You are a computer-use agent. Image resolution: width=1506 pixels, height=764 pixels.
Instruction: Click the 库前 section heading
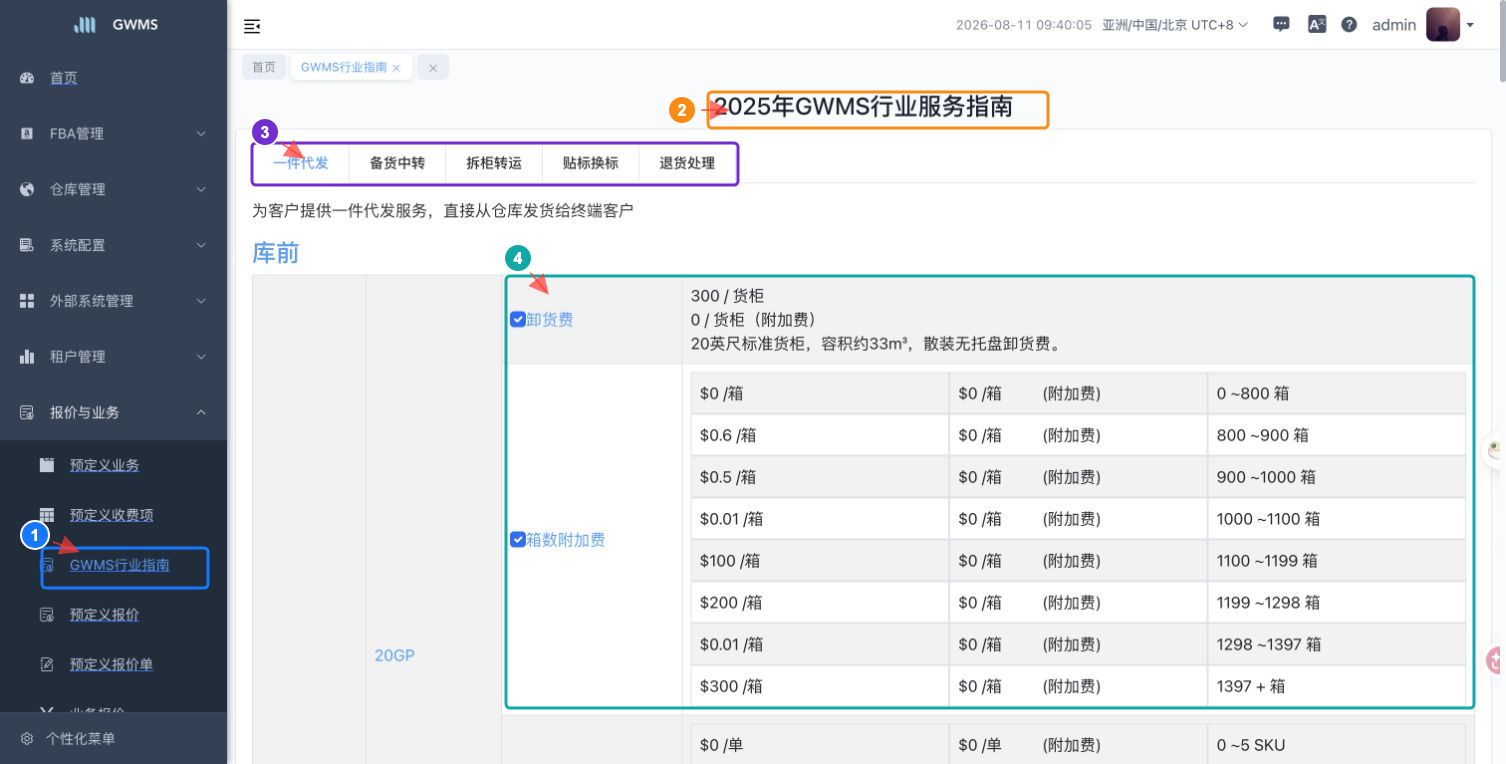point(276,253)
